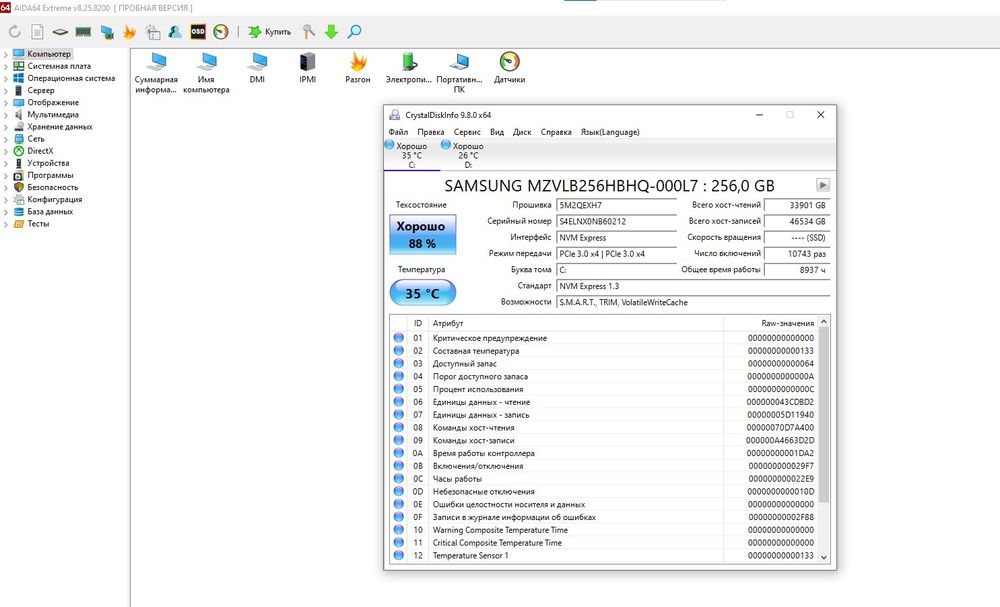
Task: Open the AIDA64 report page icon
Action: 38,31
